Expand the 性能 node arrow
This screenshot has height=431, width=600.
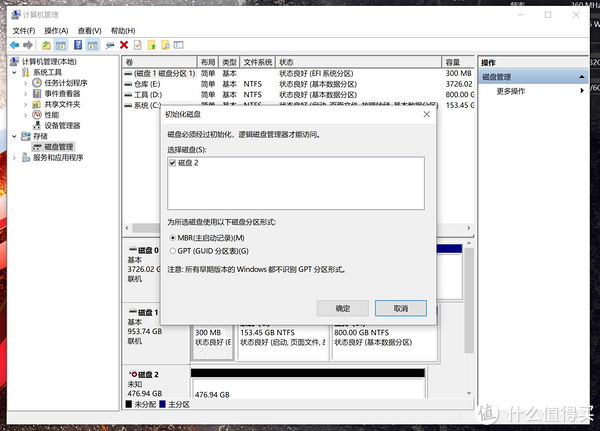pos(25,115)
